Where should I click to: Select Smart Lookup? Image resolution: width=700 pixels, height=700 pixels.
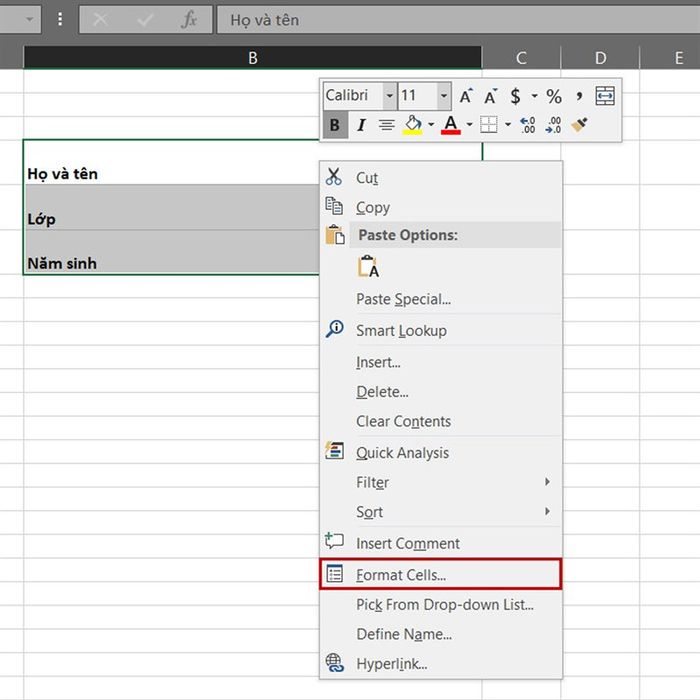[x=441, y=330]
